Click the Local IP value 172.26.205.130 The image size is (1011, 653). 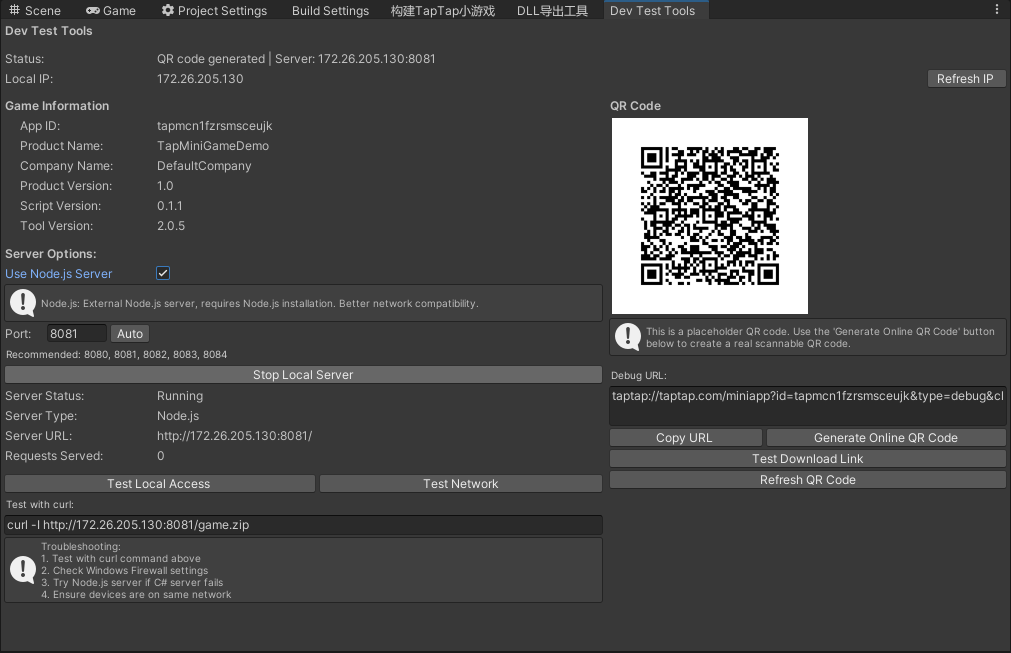tap(200, 79)
